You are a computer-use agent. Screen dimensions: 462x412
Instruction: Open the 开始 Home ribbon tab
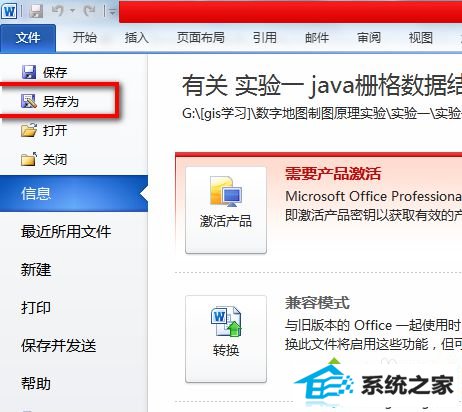coord(85,37)
